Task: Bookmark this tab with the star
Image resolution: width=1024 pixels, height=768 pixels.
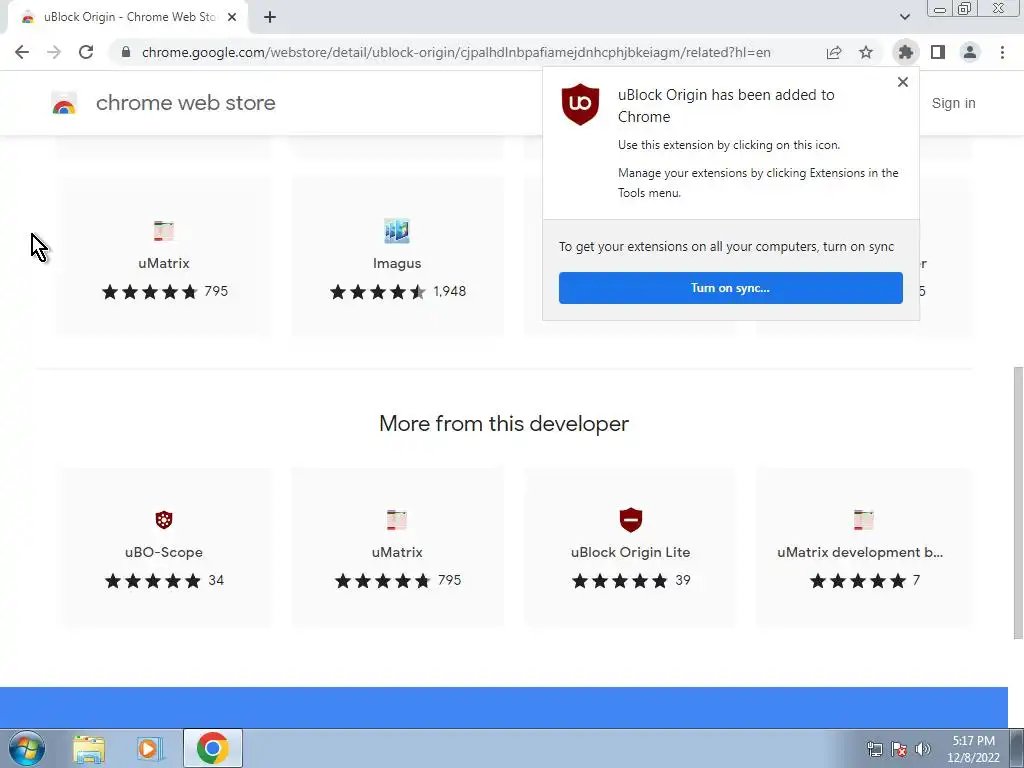Action: coord(866,52)
